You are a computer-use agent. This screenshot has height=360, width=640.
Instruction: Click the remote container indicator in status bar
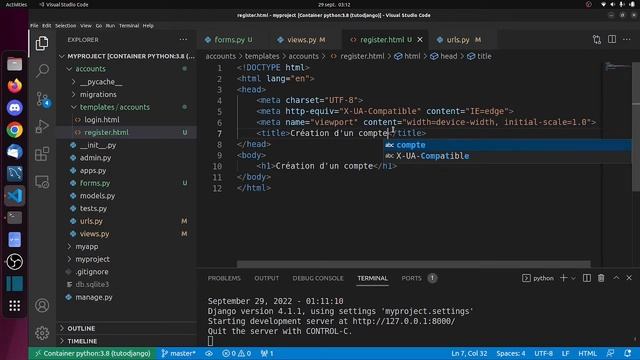point(93,353)
